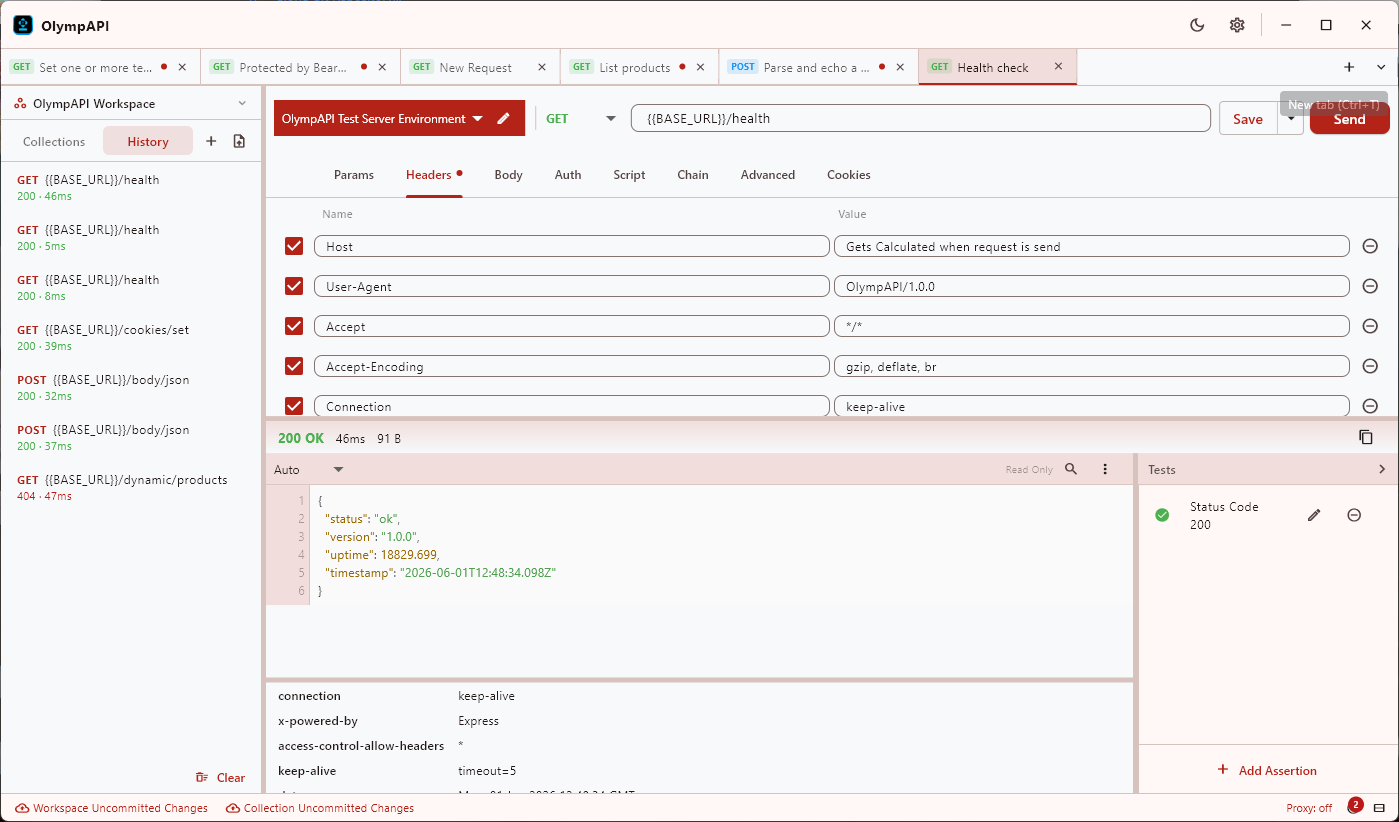Uncheck the User-Agent header checkbox
The image size is (1399, 822).
294,286
